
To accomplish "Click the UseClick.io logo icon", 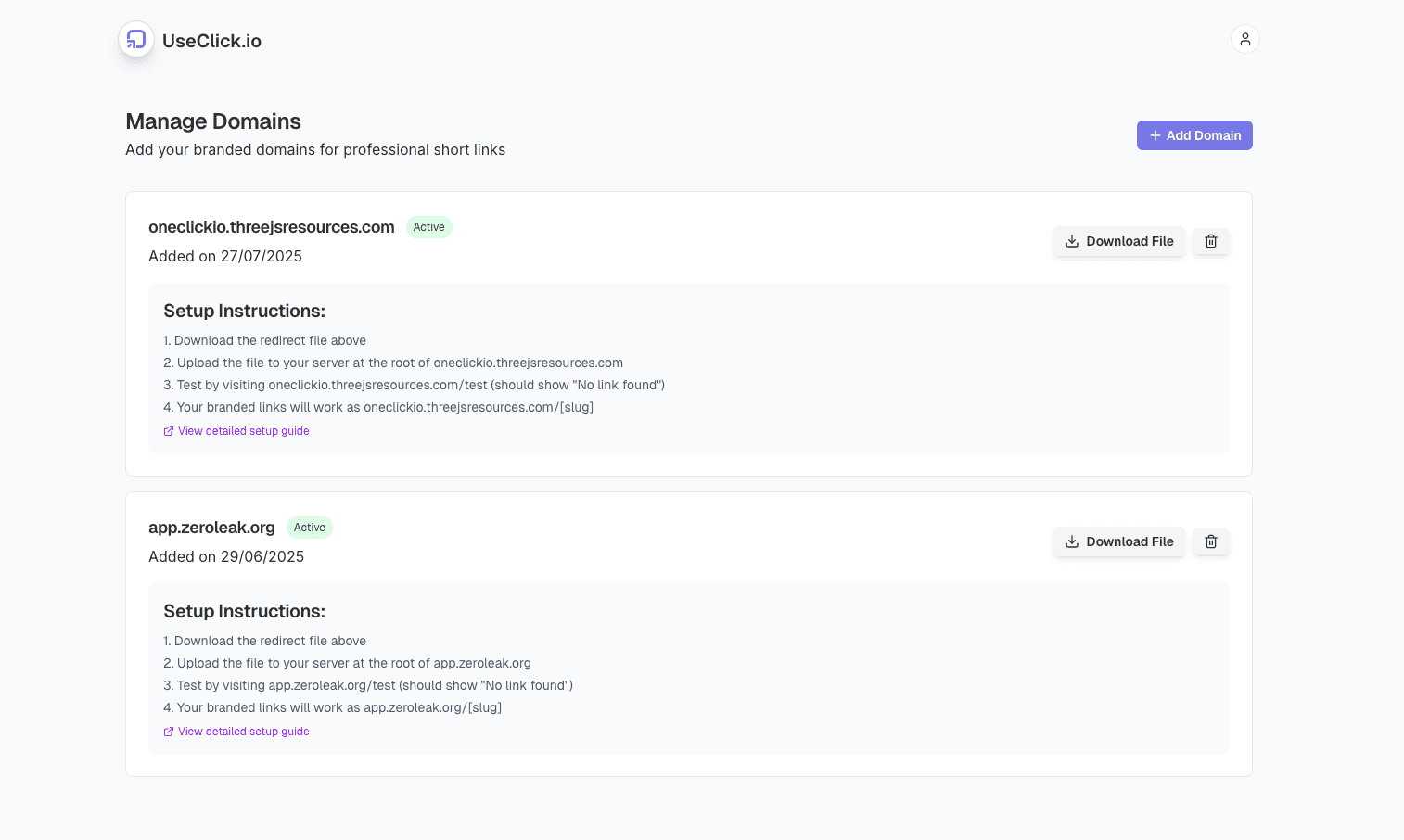I will [136, 40].
